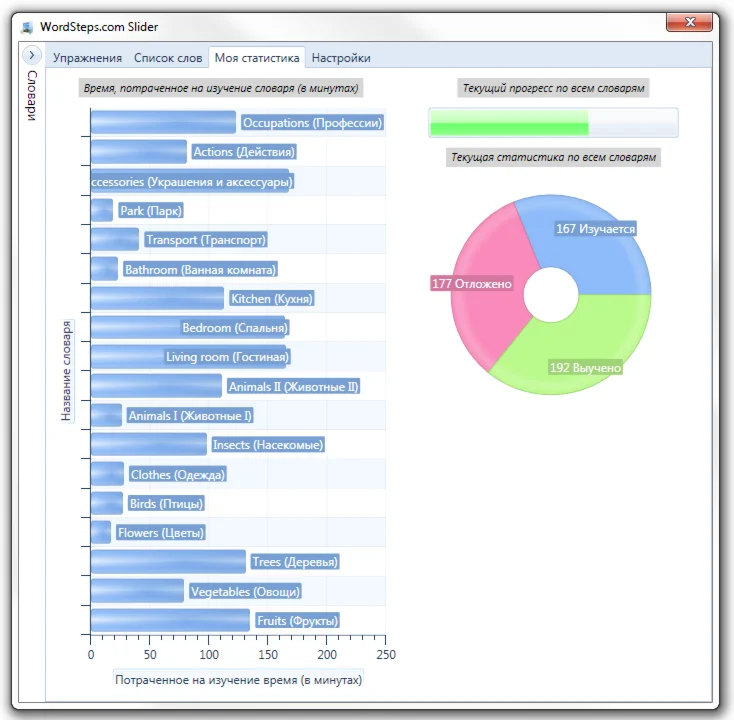Click the Текущая статистика по всем словарям heading
The height and width of the screenshot is (720, 734).
pyautogui.click(x=553, y=157)
